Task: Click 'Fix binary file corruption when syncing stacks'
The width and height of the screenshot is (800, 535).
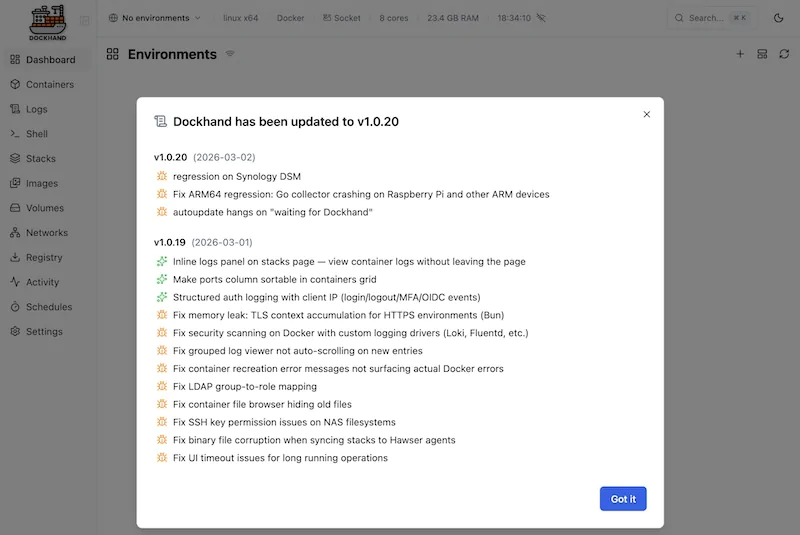Action: click(314, 440)
